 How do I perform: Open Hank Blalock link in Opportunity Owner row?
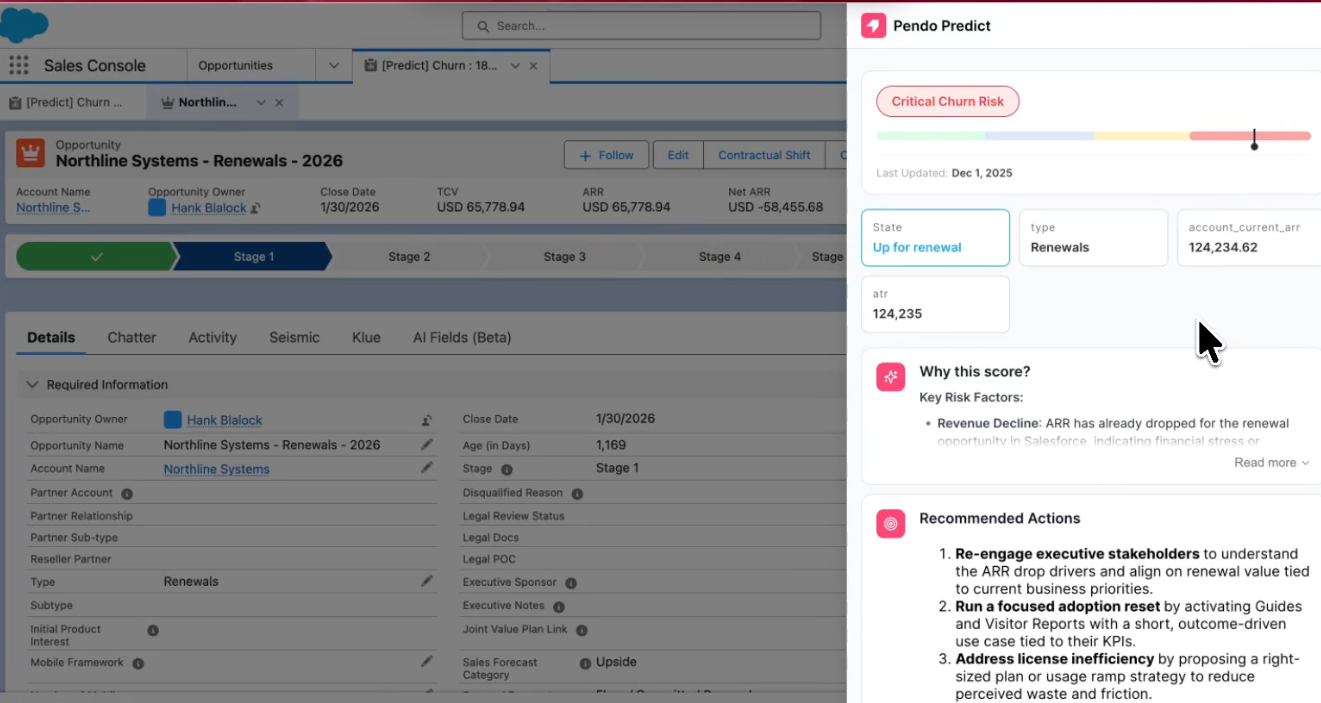pyautogui.click(x=224, y=420)
